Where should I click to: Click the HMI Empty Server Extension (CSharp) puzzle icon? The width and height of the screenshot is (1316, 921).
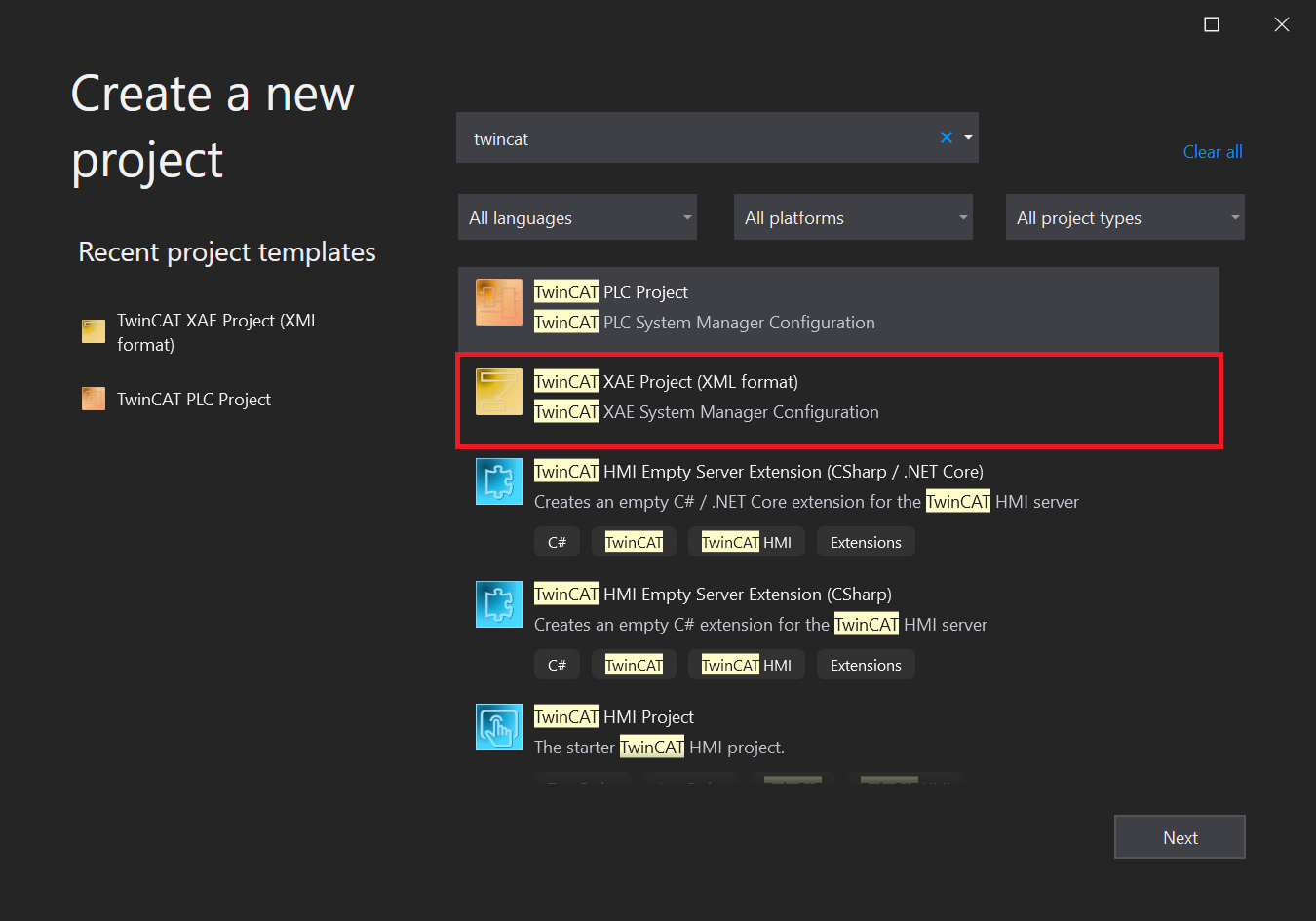point(498,604)
